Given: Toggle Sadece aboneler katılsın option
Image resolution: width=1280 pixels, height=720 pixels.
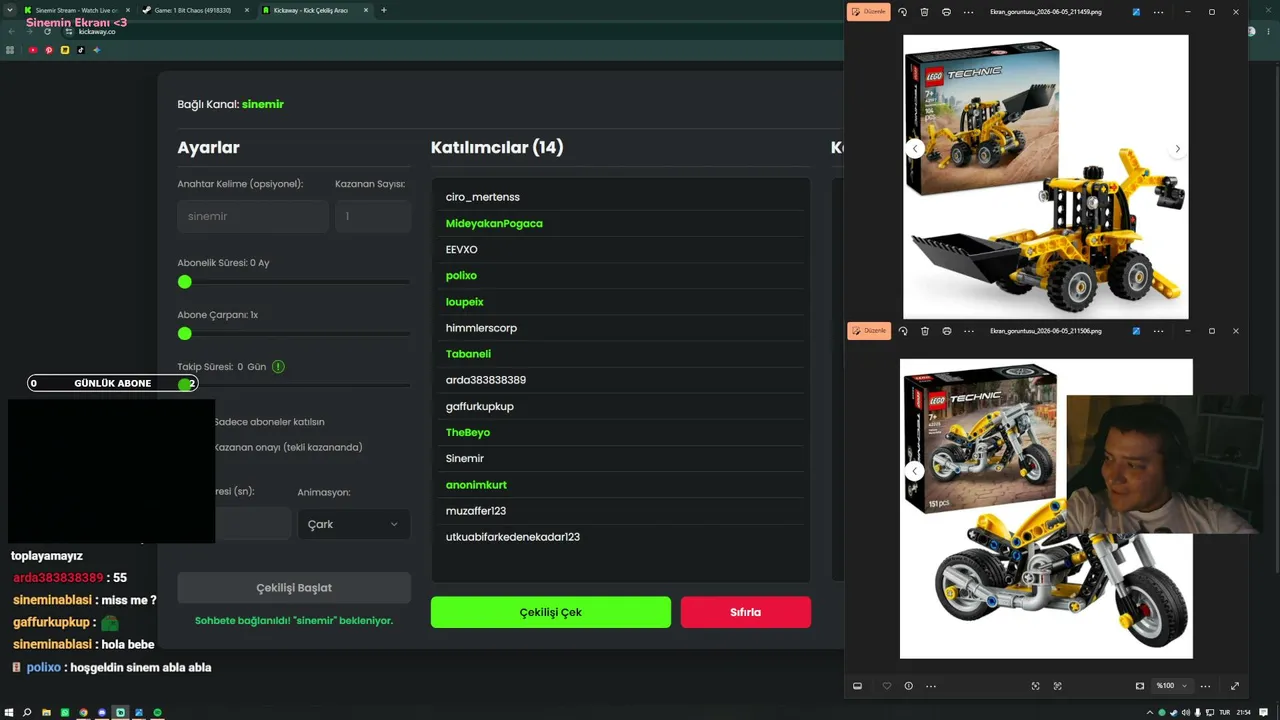Looking at the screenshot, I should [268, 422].
